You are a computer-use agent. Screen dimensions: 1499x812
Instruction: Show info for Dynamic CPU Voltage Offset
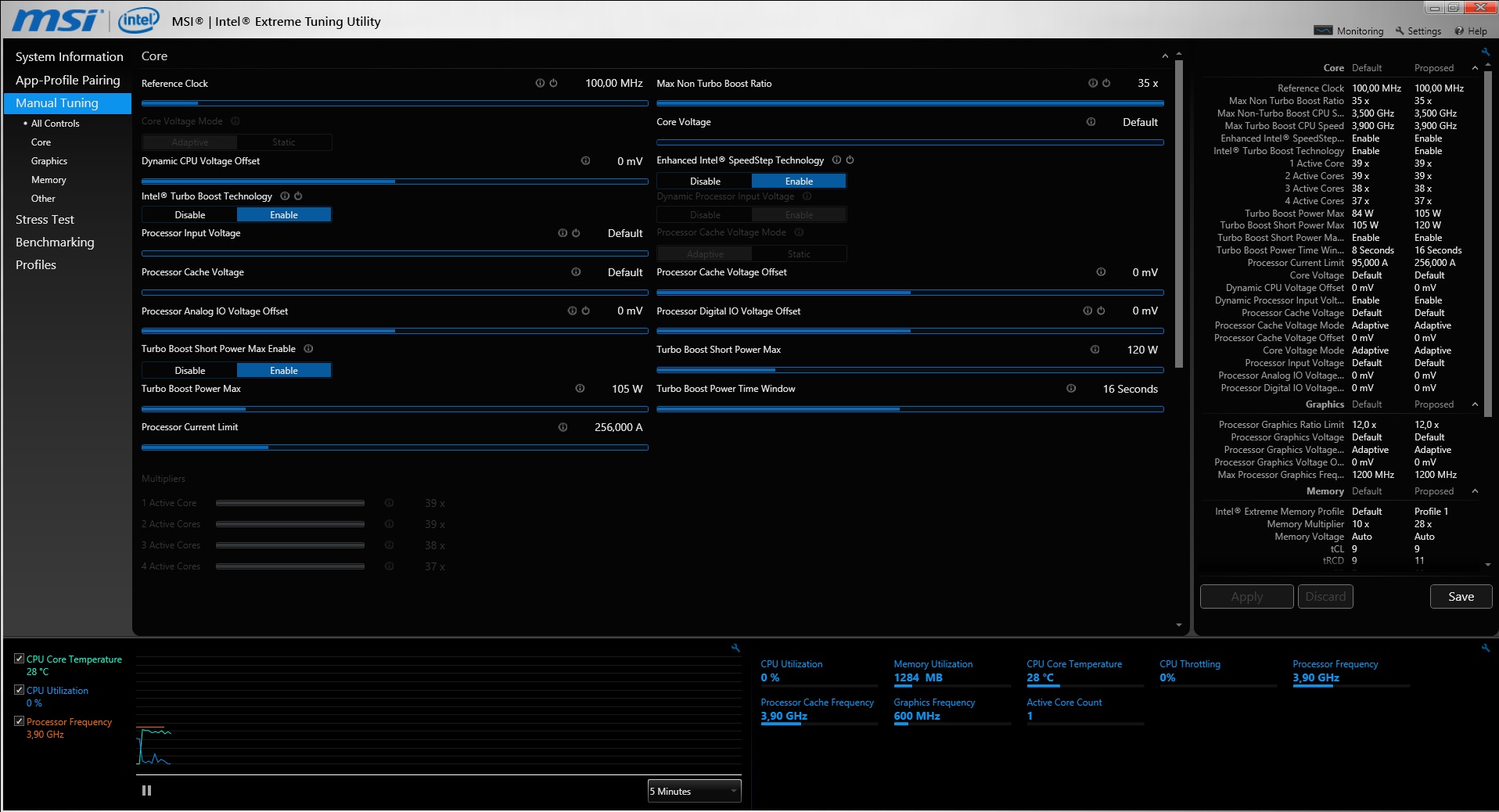tap(585, 160)
